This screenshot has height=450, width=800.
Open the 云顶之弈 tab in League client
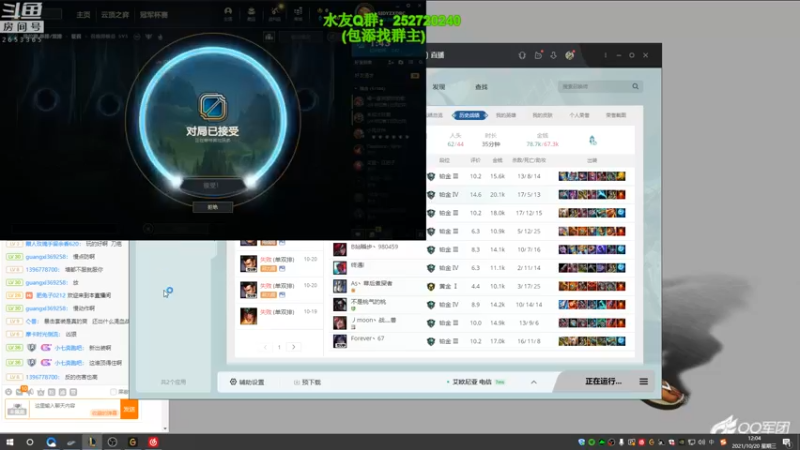point(115,15)
